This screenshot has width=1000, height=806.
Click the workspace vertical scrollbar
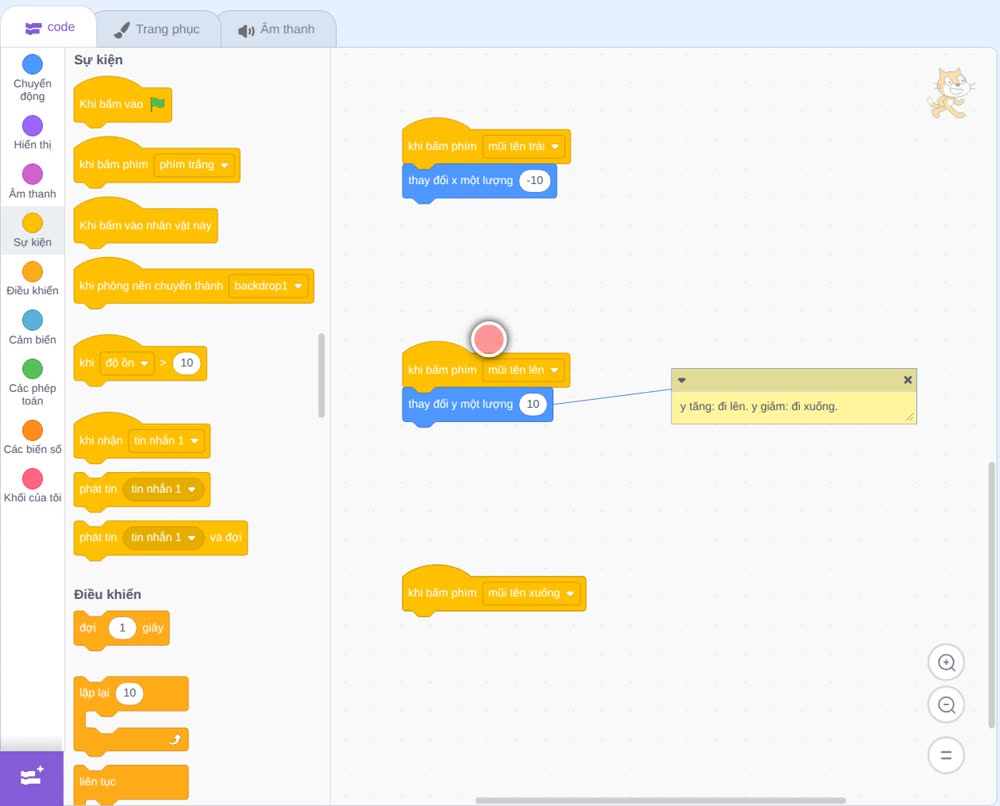coord(991,594)
